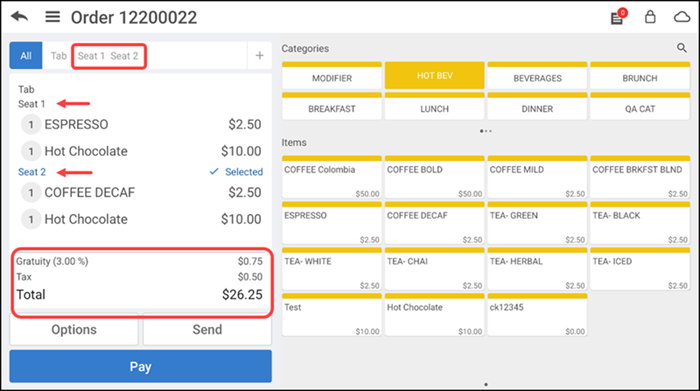Add COFFEE DECAF item from Items grid

point(434,223)
